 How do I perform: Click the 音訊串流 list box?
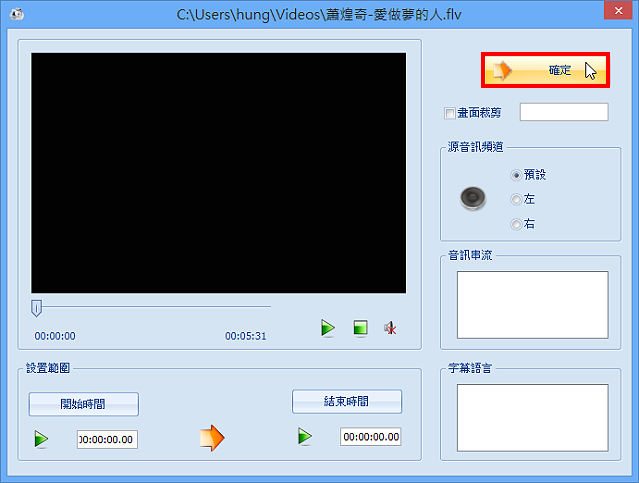tap(533, 305)
